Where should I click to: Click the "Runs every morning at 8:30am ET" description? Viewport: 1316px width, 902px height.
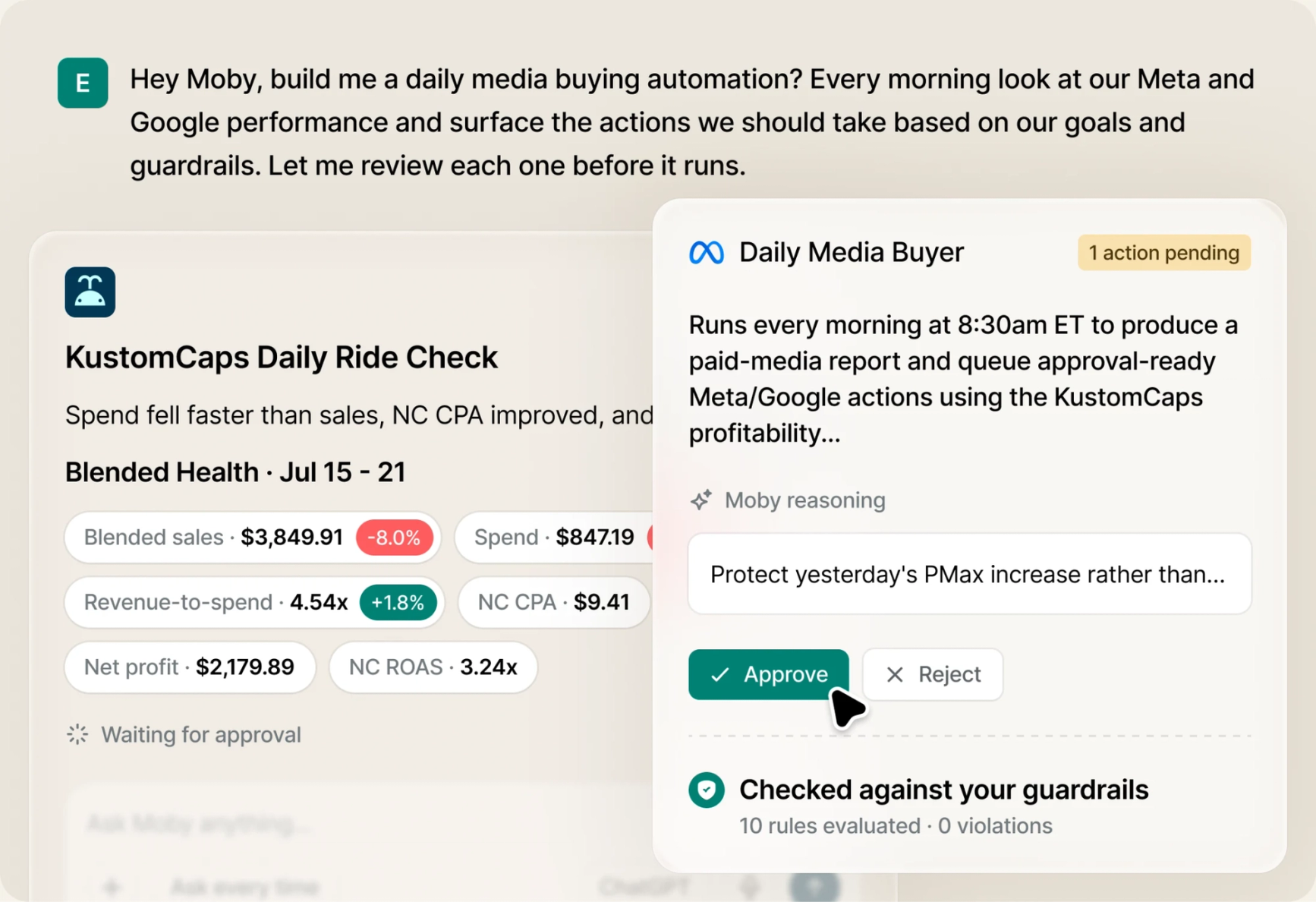964,379
